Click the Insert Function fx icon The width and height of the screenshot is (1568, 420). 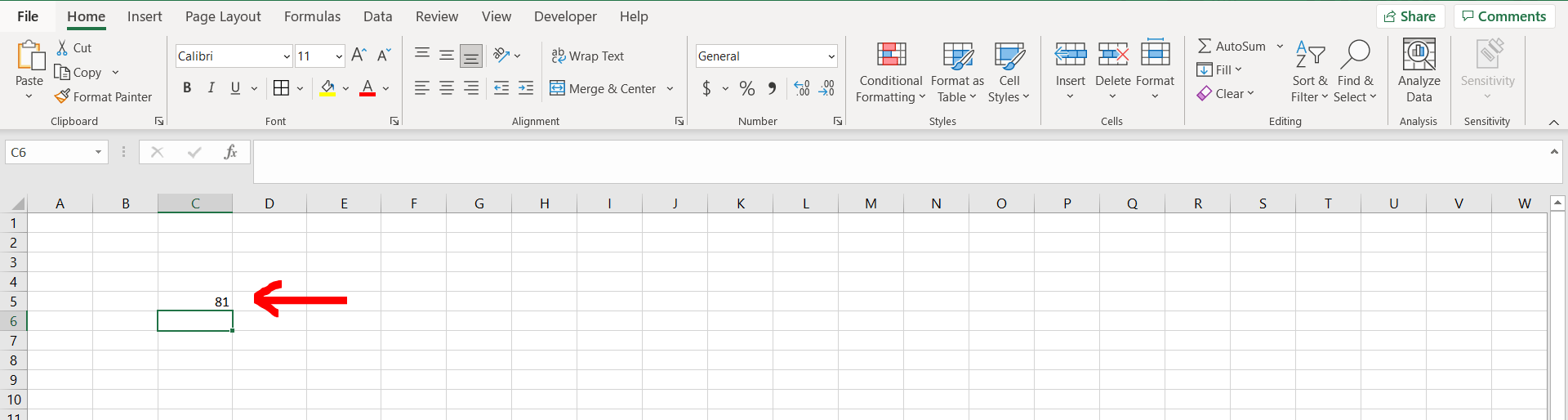point(230,152)
